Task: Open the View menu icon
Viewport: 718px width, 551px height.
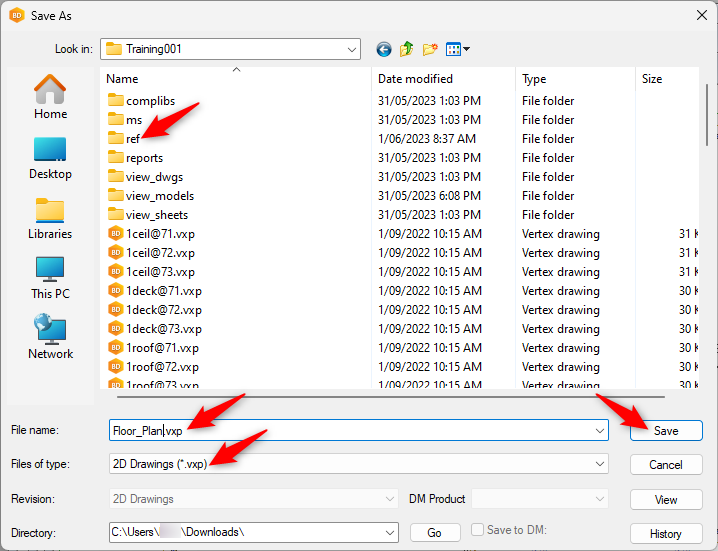Action: point(457,49)
